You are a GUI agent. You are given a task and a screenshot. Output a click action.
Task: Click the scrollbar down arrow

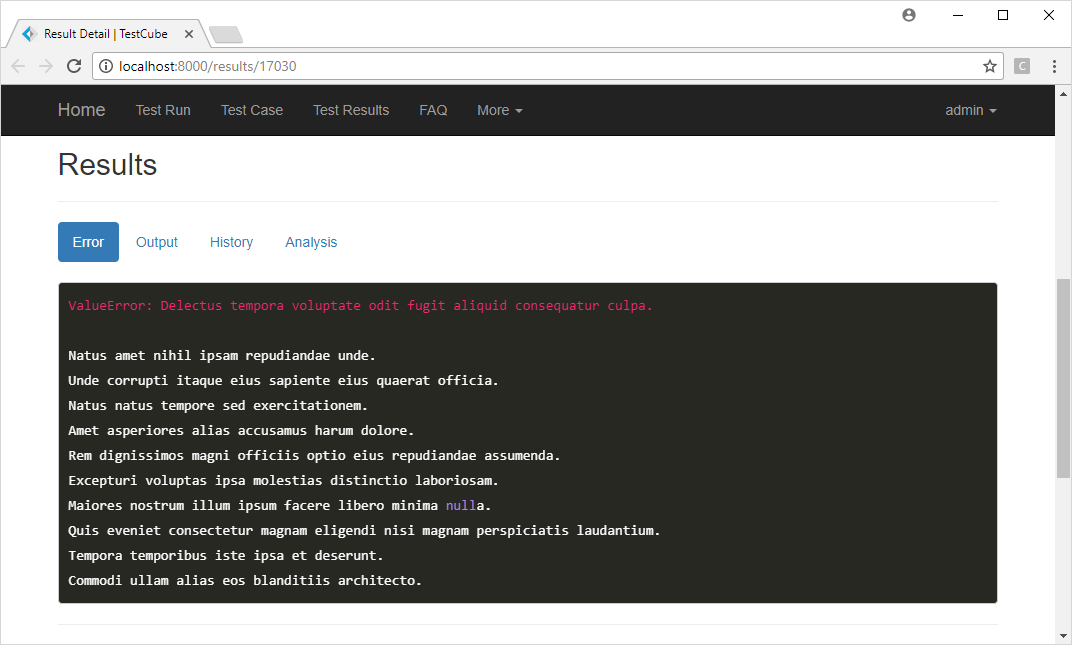(1063, 636)
